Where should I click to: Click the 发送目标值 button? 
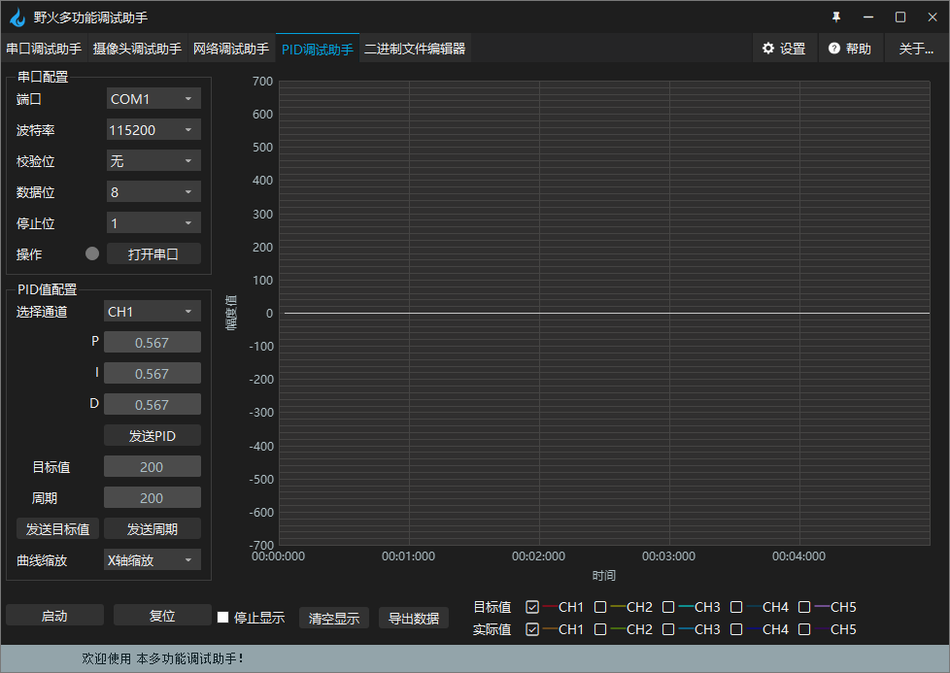(58, 529)
